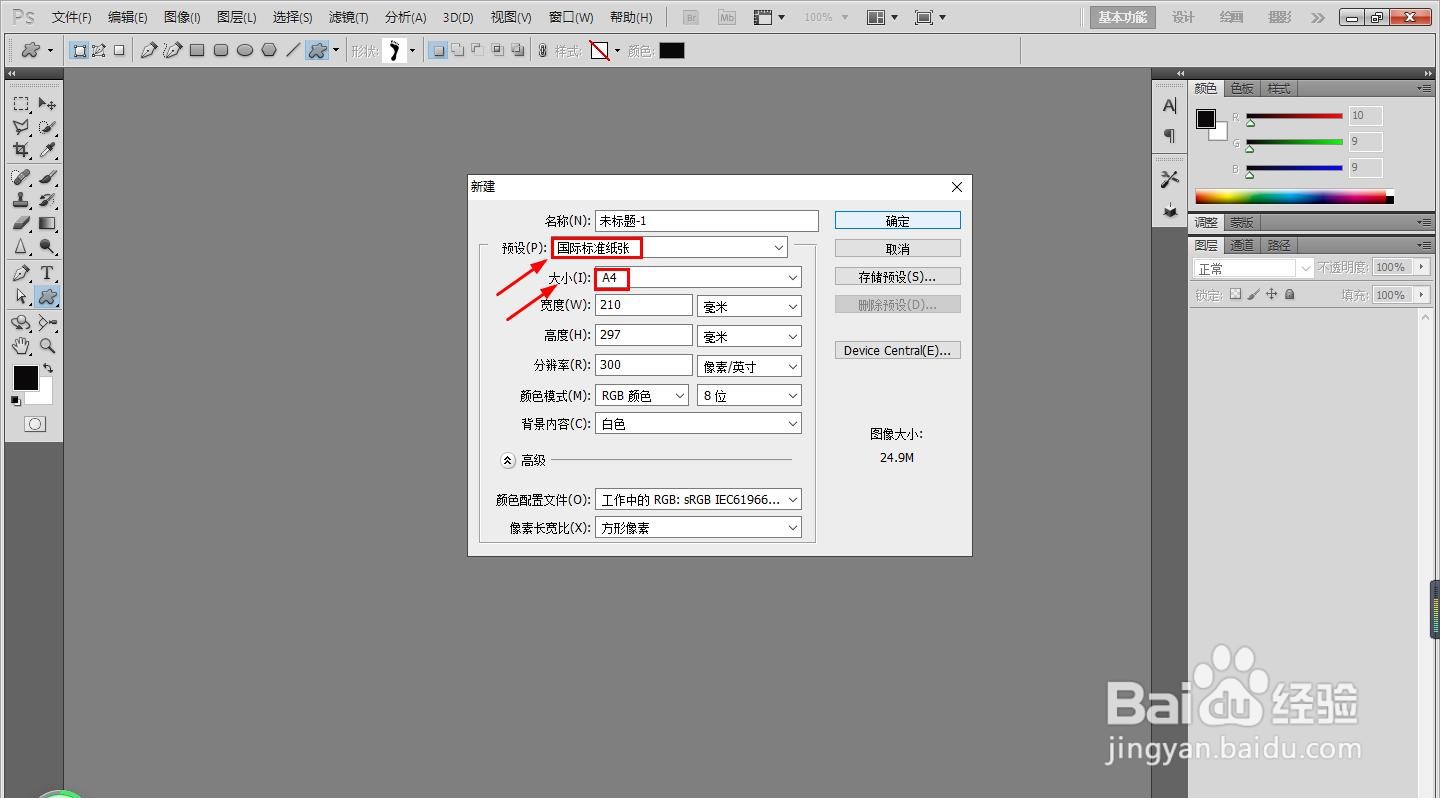
Task: Pick Polygon shape in options bar
Action: pyautogui.click(x=269, y=50)
